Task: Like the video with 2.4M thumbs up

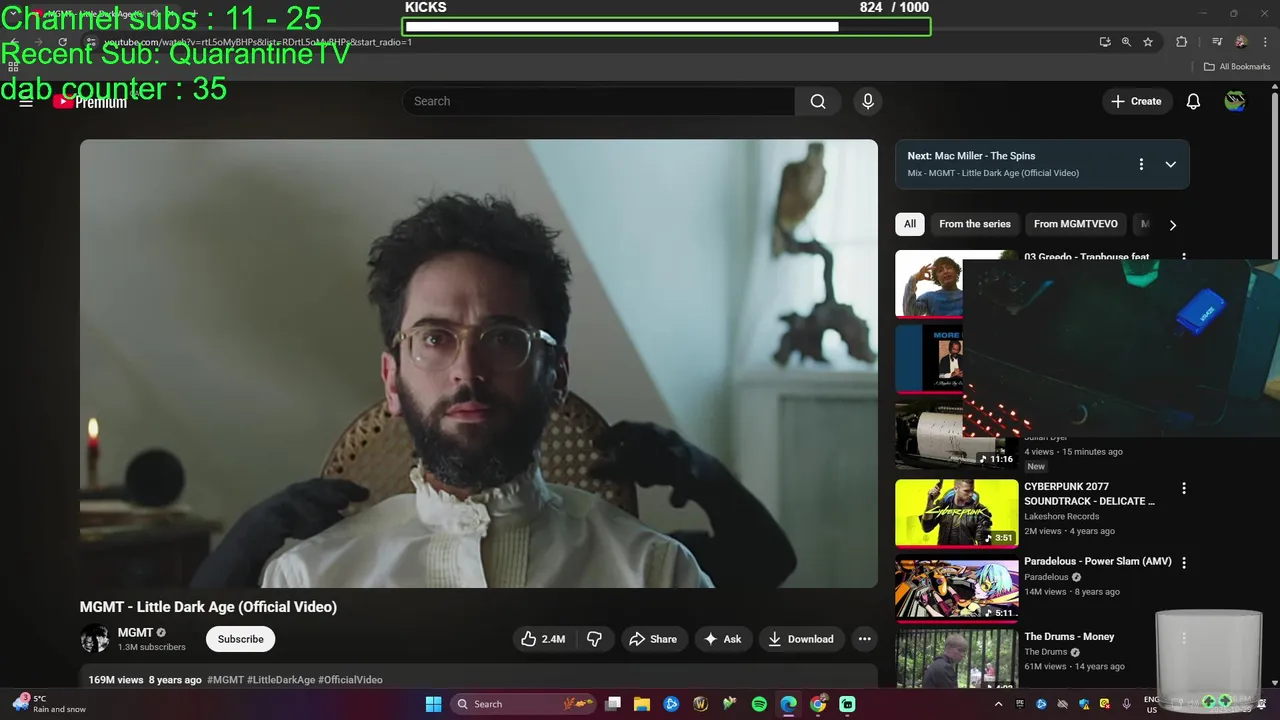Action: (x=543, y=639)
